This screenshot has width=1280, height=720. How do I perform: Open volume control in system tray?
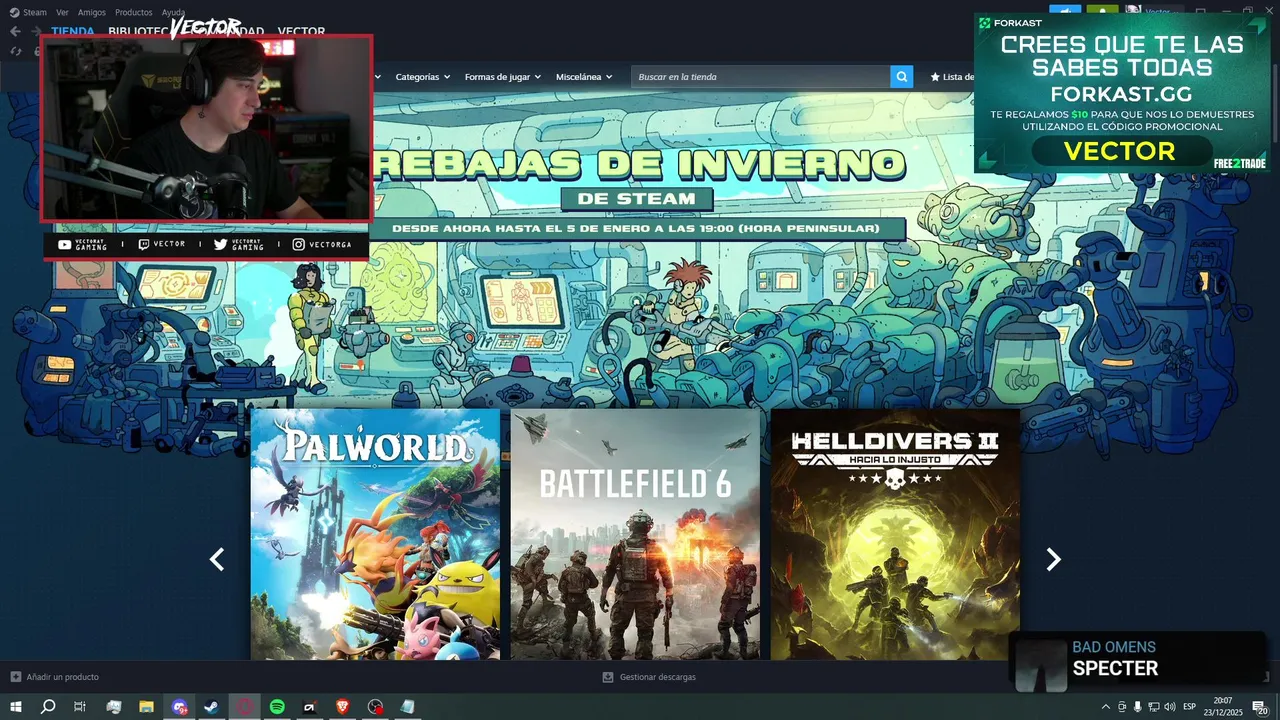click(1170, 707)
